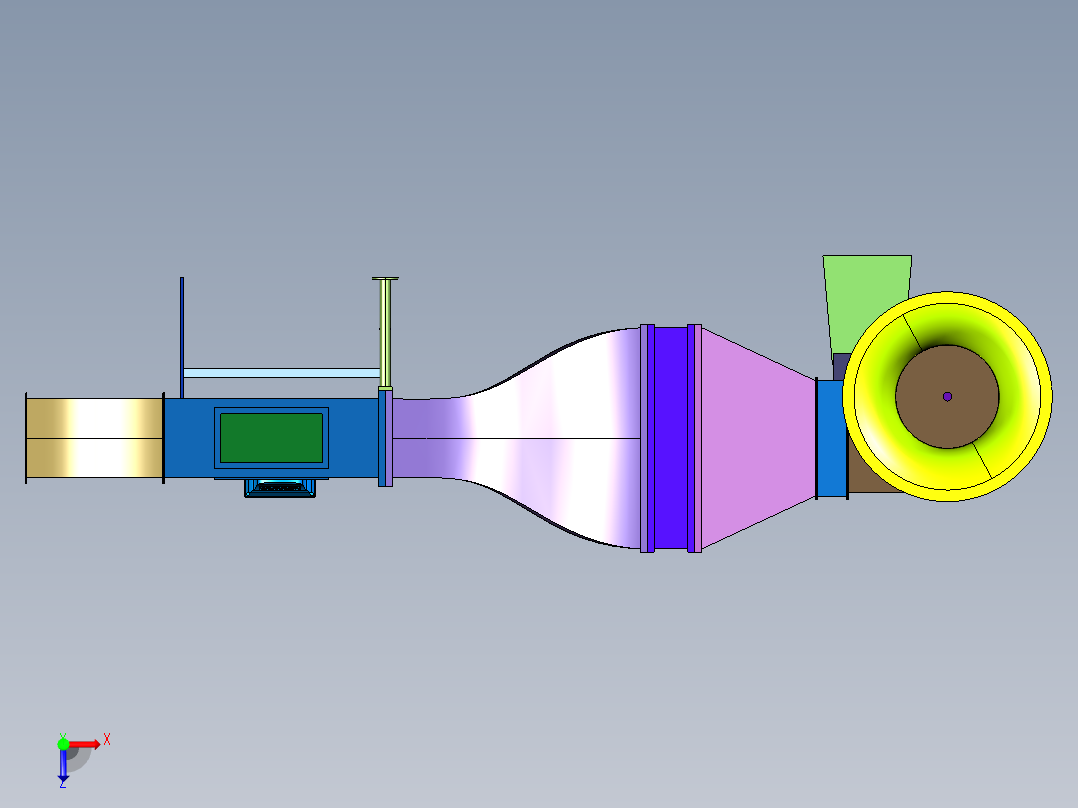This screenshot has height=808, width=1078.
Task: Select the pink conical reducer
Action: click(x=758, y=438)
